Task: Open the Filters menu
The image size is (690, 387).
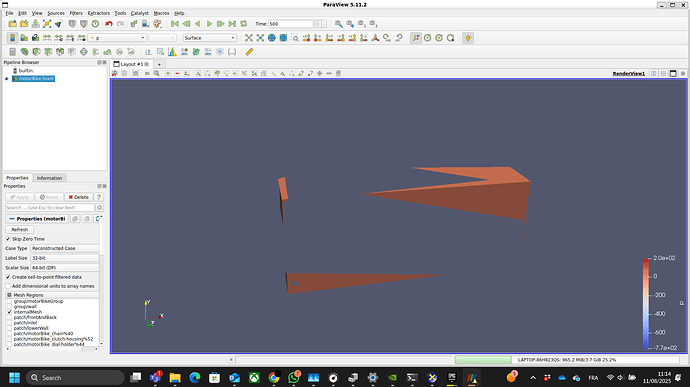Action: [76, 13]
